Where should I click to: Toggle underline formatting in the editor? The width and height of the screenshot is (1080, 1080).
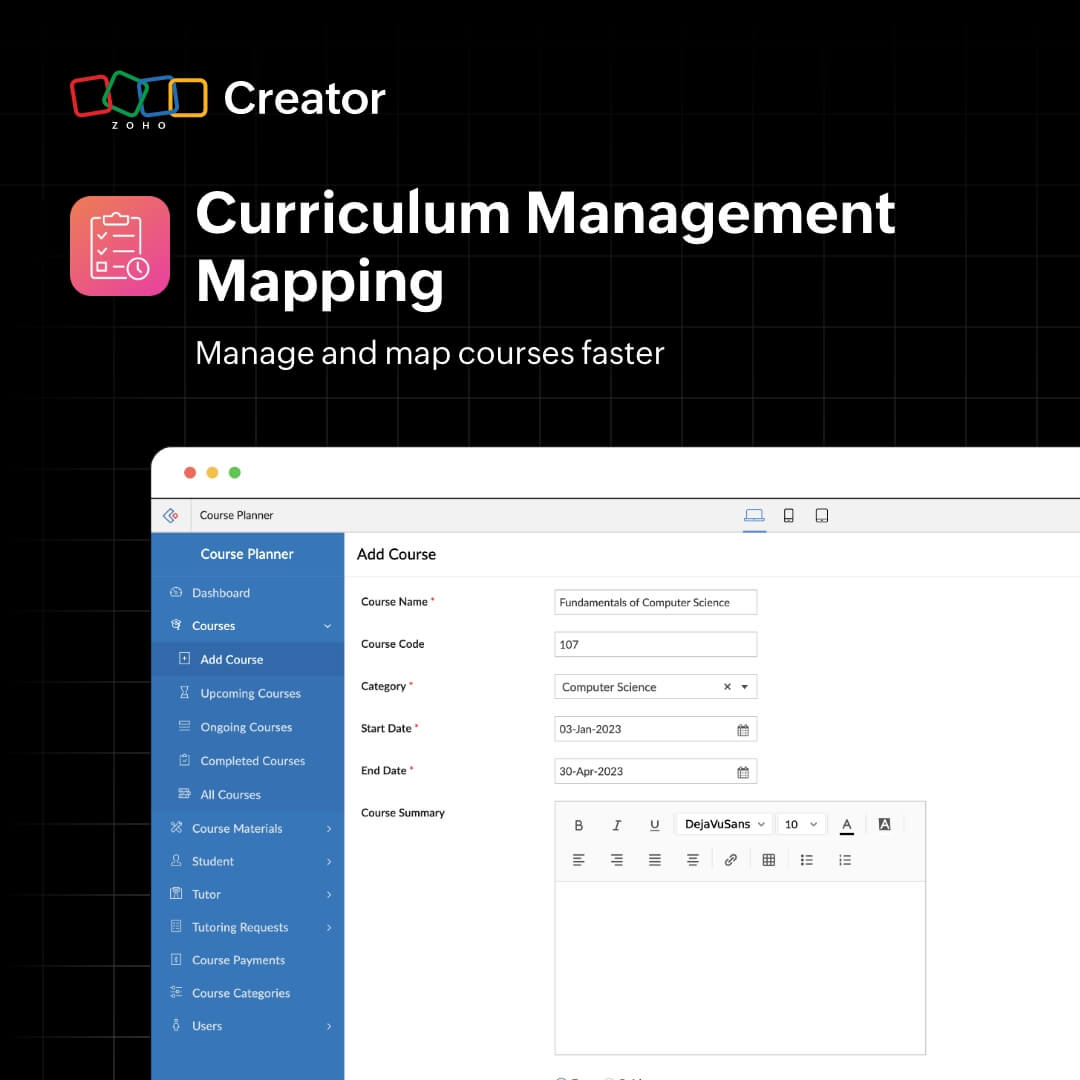(x=654, y=824)
